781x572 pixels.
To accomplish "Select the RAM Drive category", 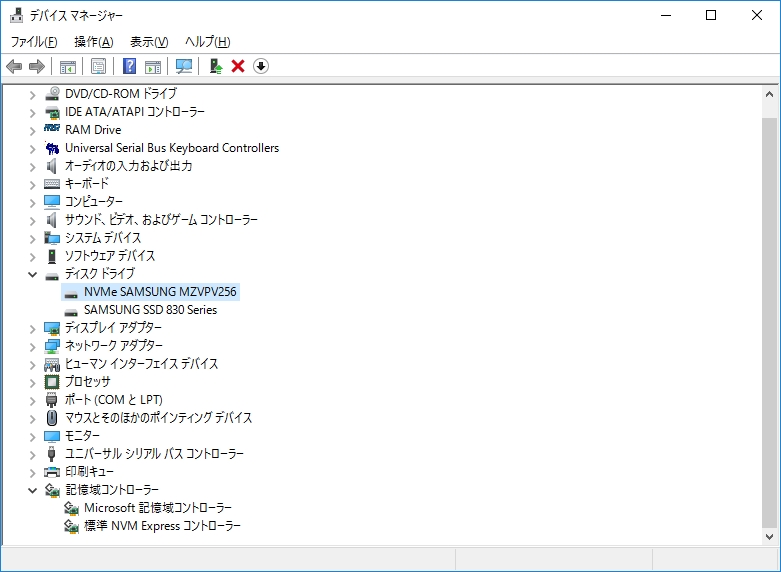I will (x=93, y=130).
